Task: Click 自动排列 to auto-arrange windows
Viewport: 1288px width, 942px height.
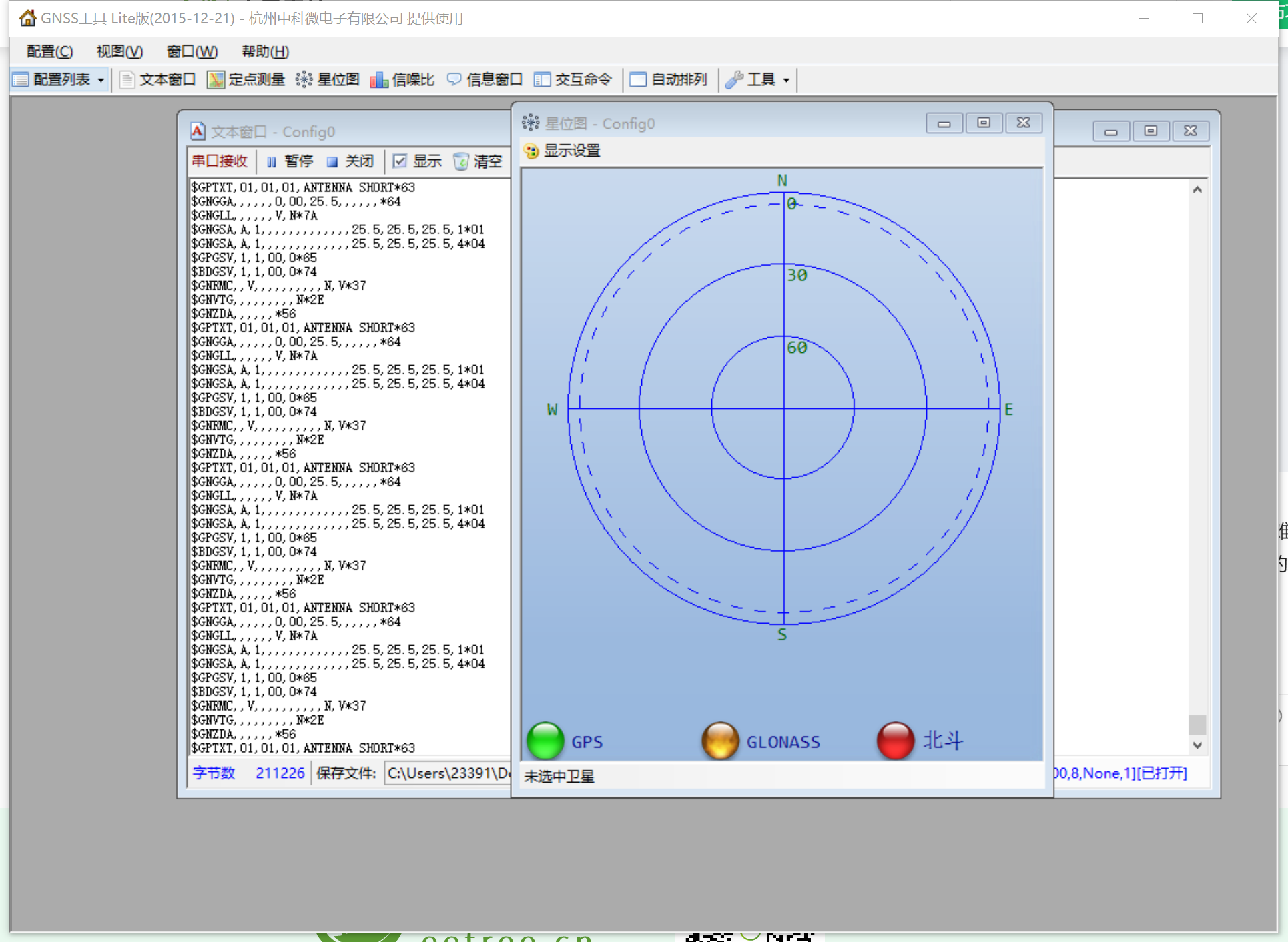Action: click(669, 80)
